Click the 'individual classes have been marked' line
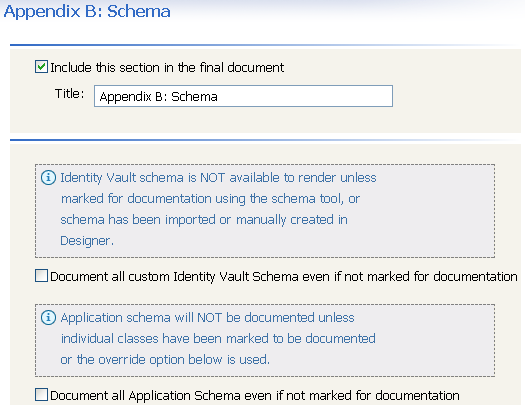The image size is (525, 405). point(218,338)
